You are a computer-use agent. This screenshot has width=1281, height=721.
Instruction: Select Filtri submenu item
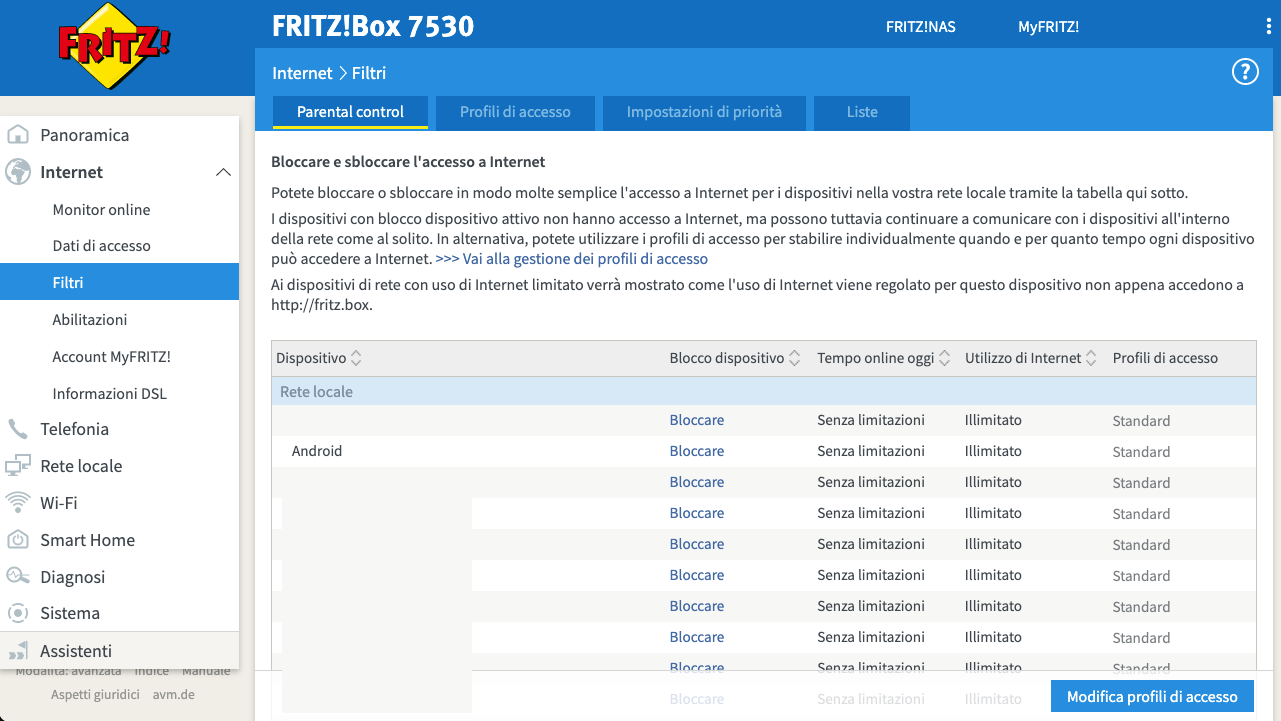tap(120, 282)
